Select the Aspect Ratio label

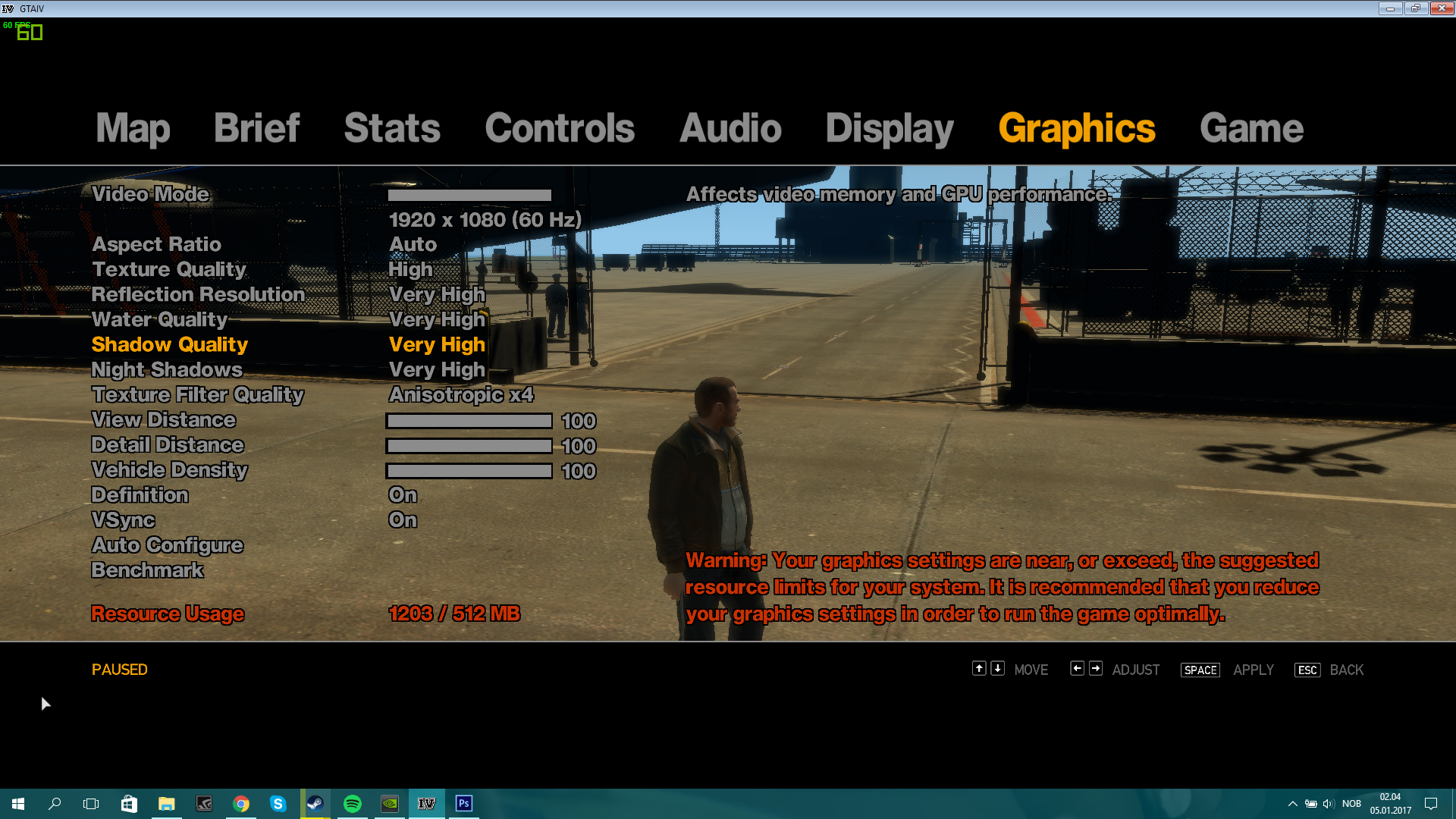(156, 244)
